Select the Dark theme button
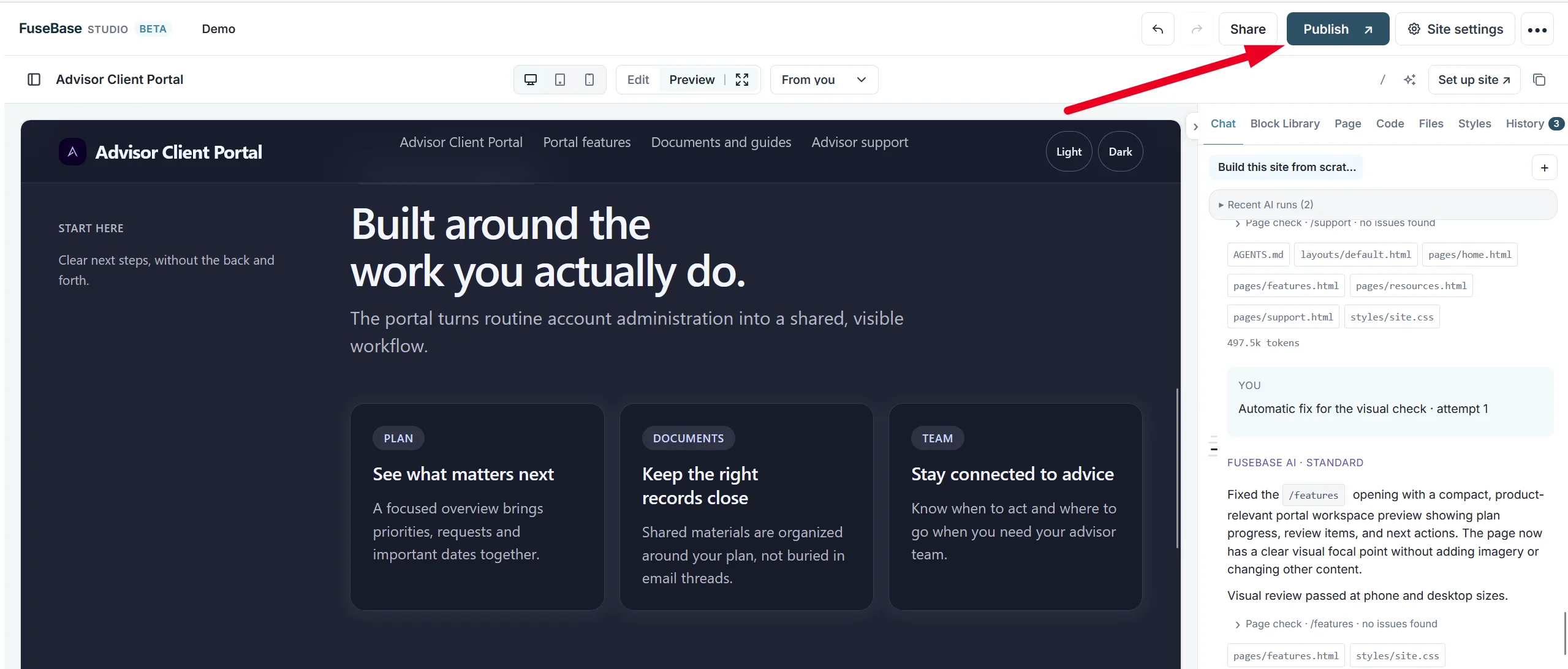 (1120, 152)
